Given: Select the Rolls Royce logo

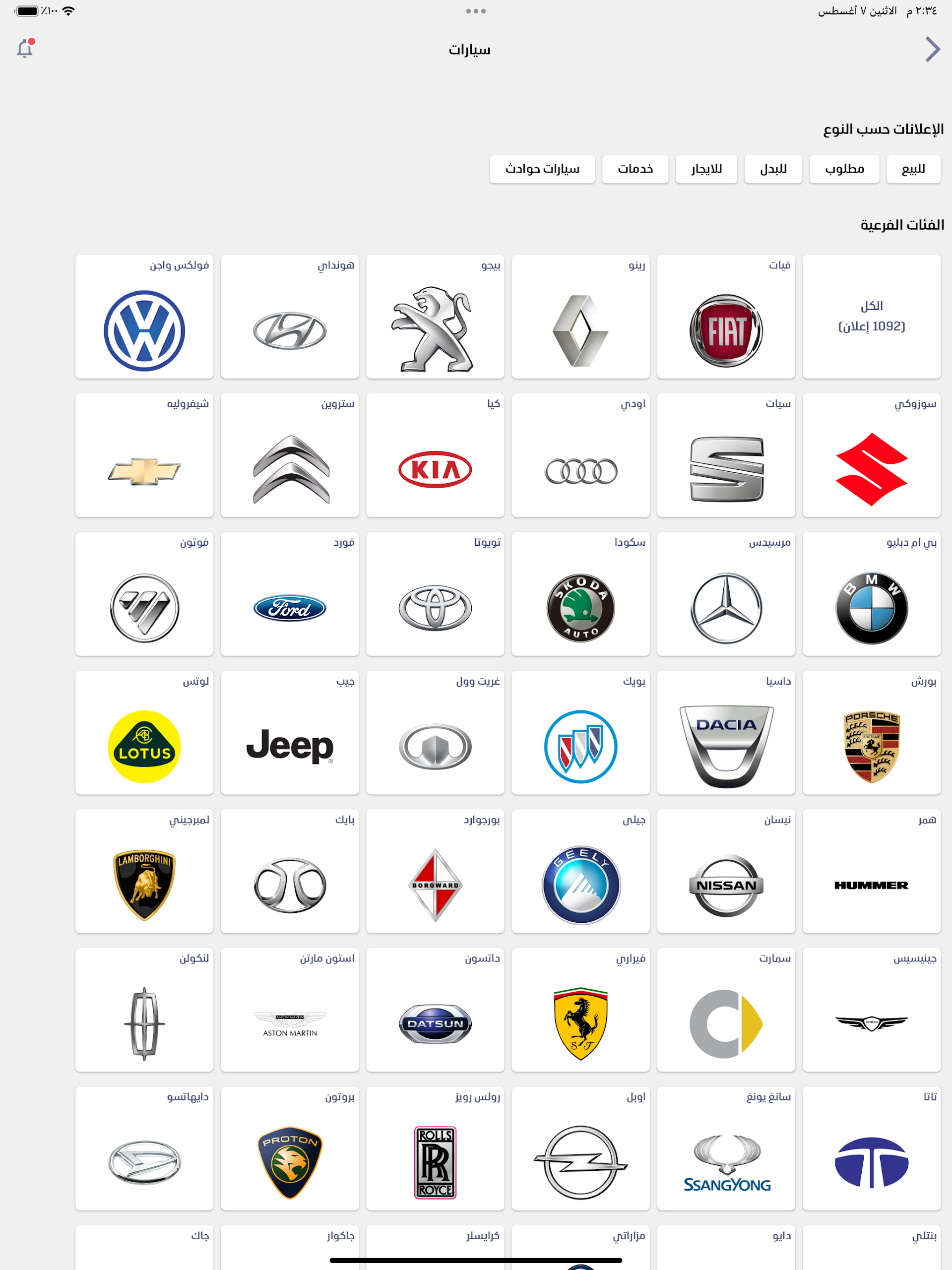Looking at the screenshot, I should 435,1163.
